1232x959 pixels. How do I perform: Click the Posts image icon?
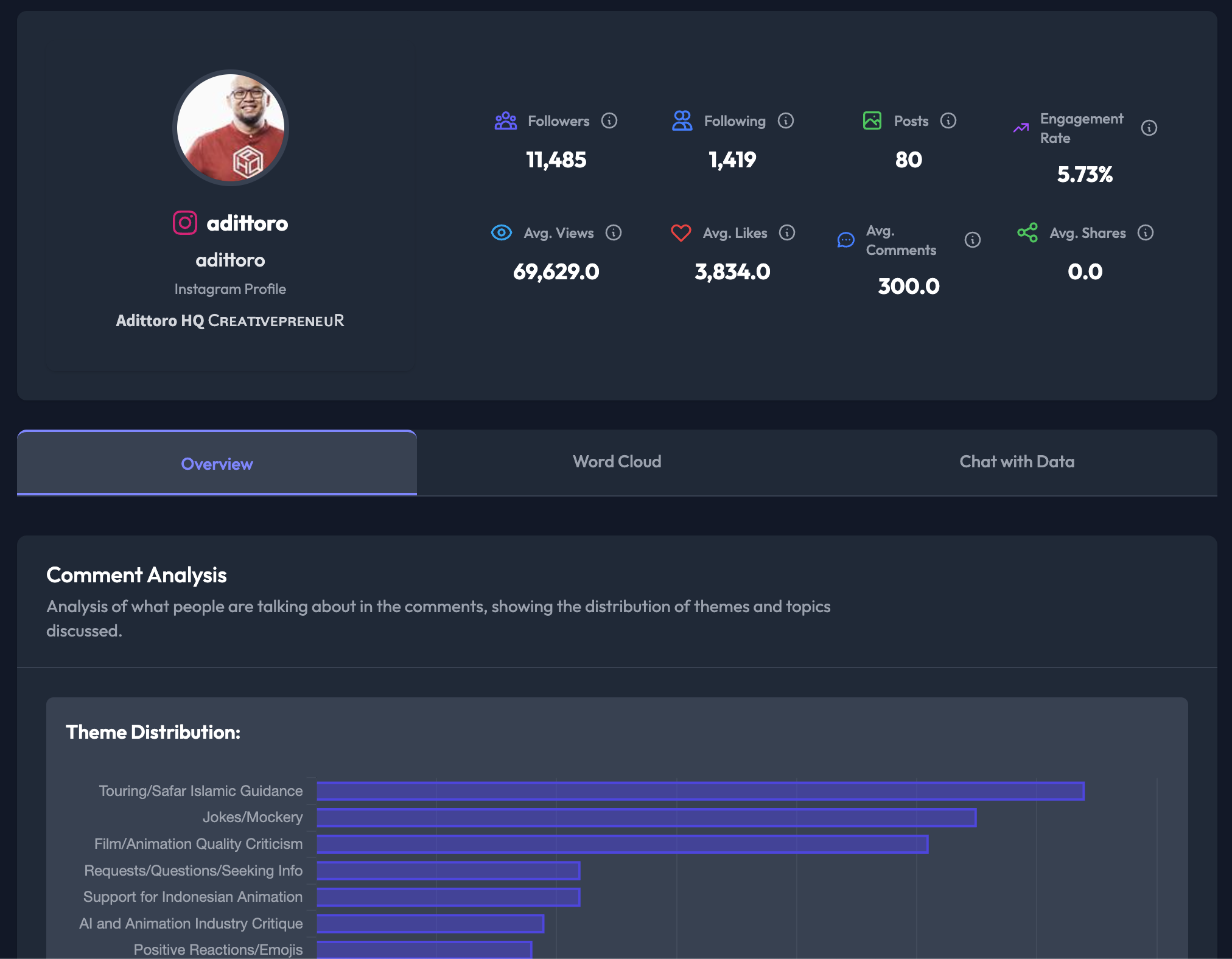click(872, 120)
